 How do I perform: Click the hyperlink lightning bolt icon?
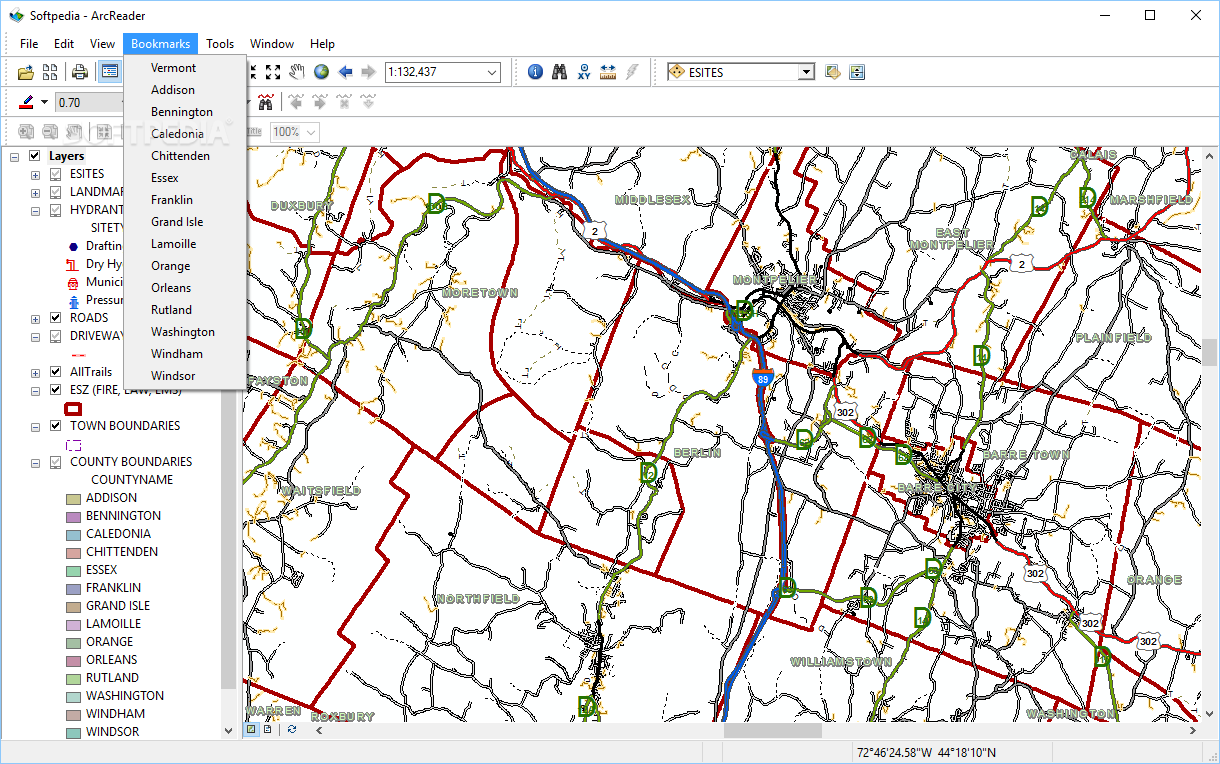(631, 72)
